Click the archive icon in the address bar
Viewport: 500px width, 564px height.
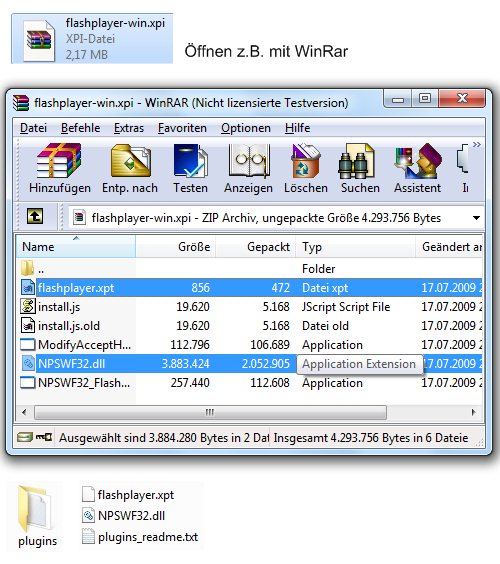click(80, 218)
